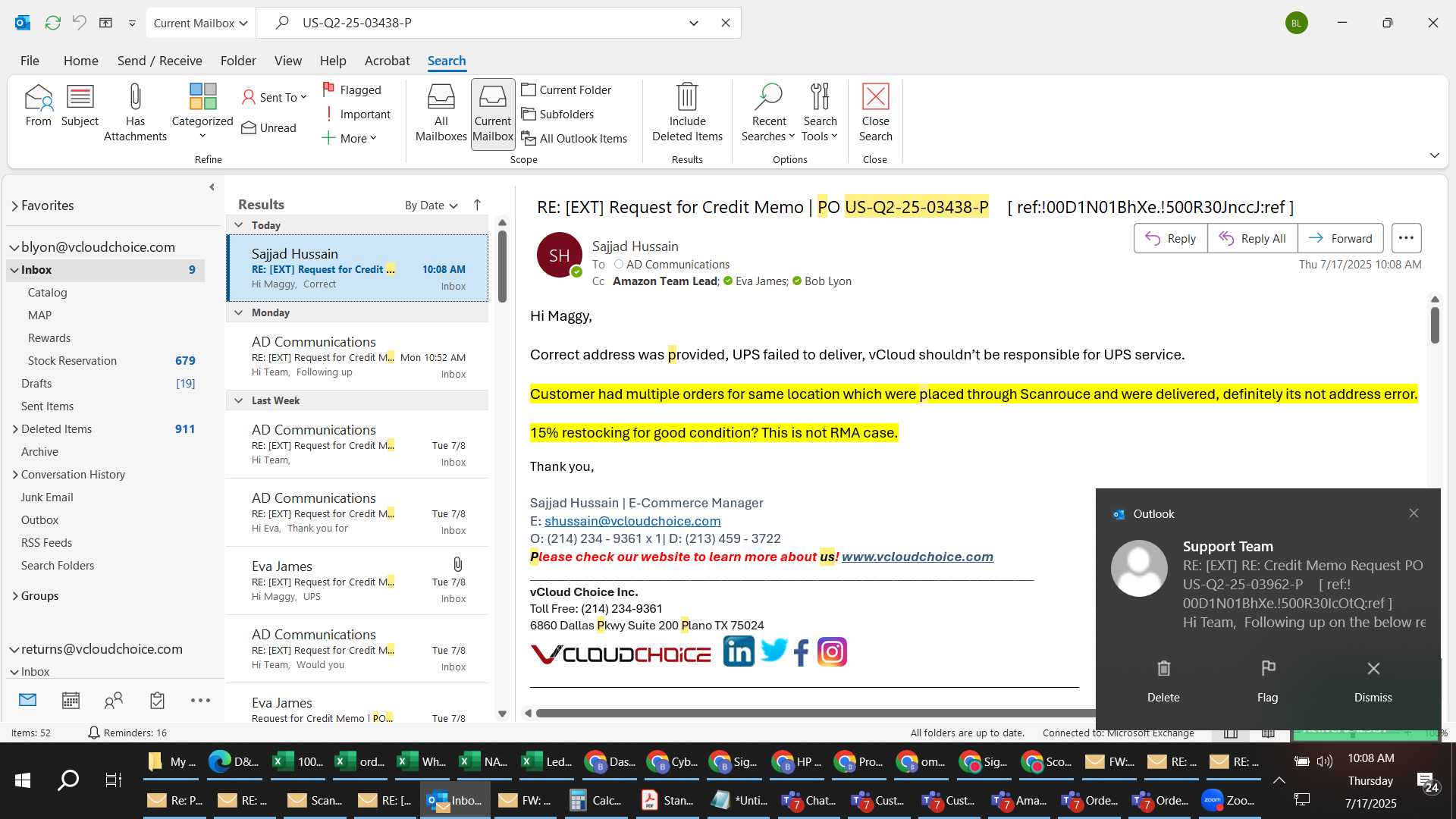Image resolution: width=1456 pixels, height=819 pixels.
Task: Switch to the Folder tab
Action: click(x=238, y=61)
